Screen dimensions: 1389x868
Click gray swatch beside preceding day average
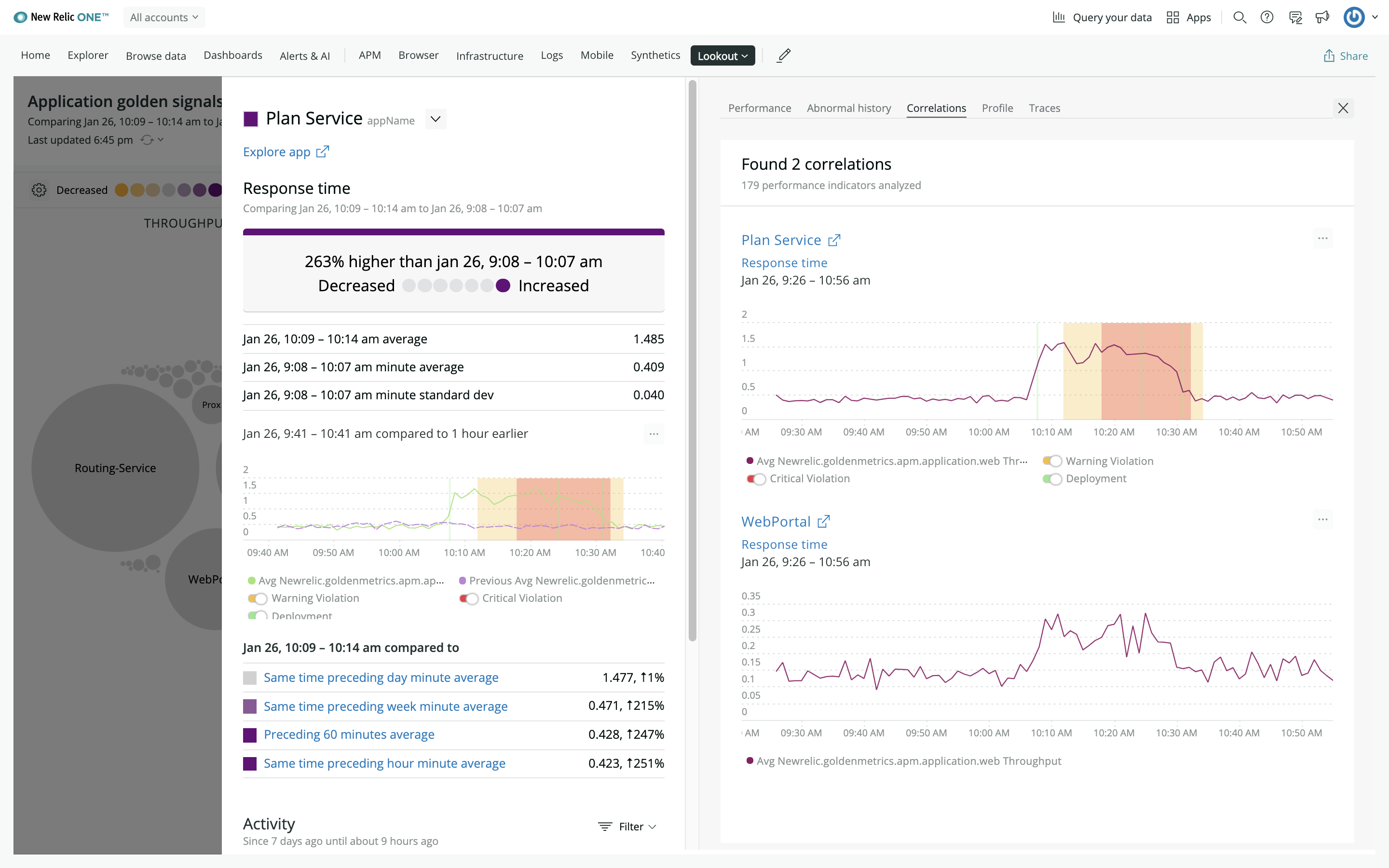click(x=250, y=678)
